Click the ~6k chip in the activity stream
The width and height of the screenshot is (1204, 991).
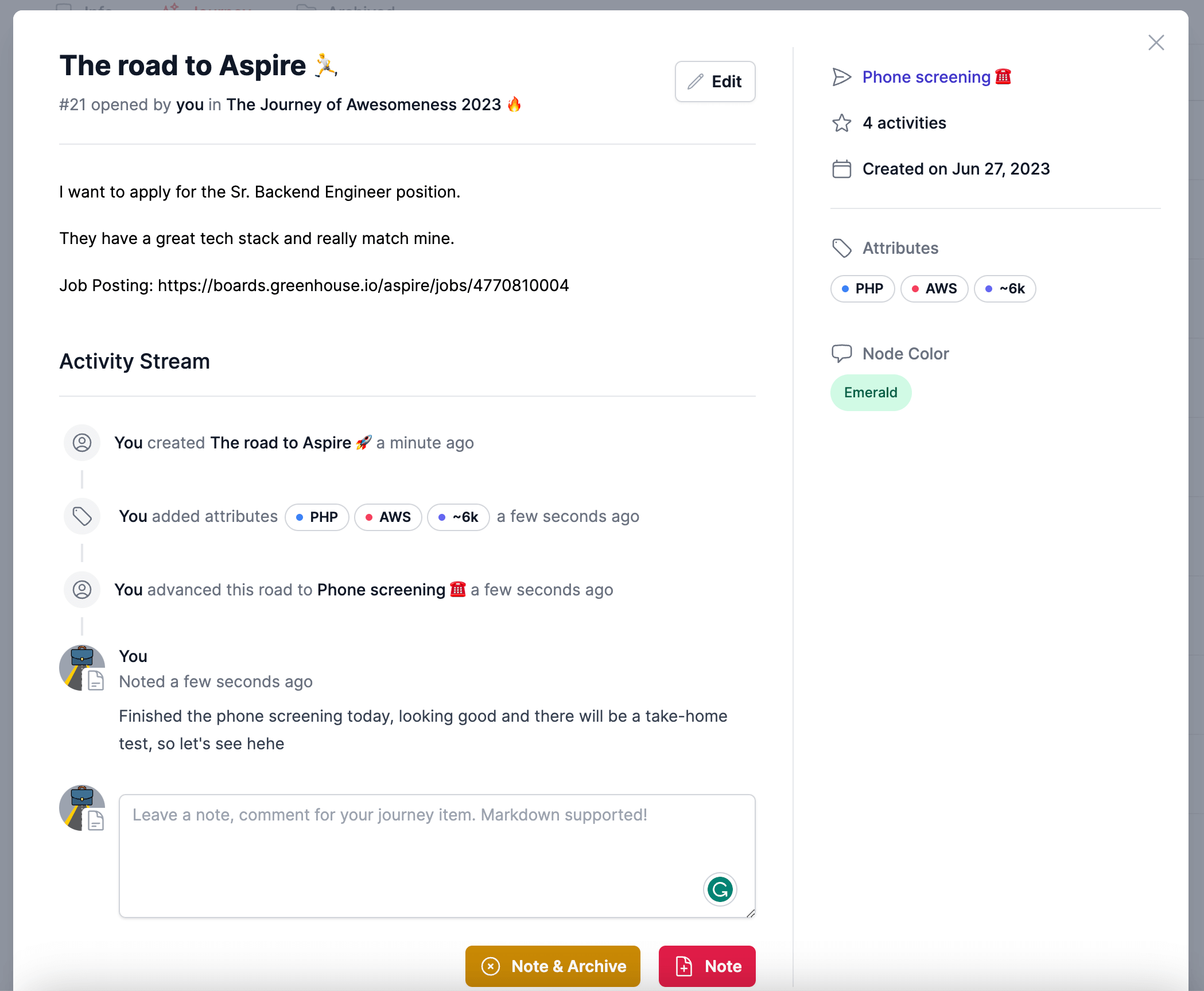(x=459, y=517)
